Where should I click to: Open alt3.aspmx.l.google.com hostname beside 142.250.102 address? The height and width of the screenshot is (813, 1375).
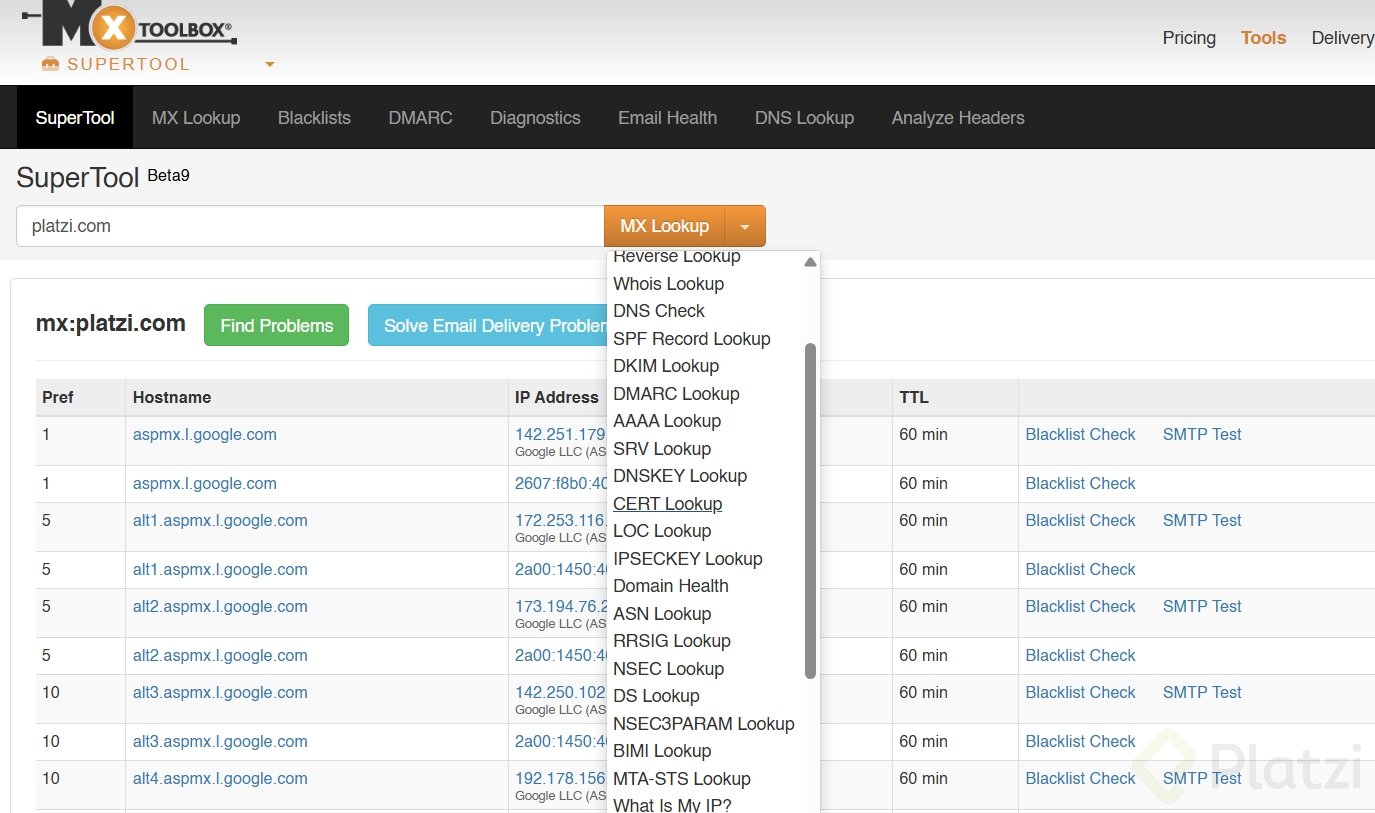point(220,693)
